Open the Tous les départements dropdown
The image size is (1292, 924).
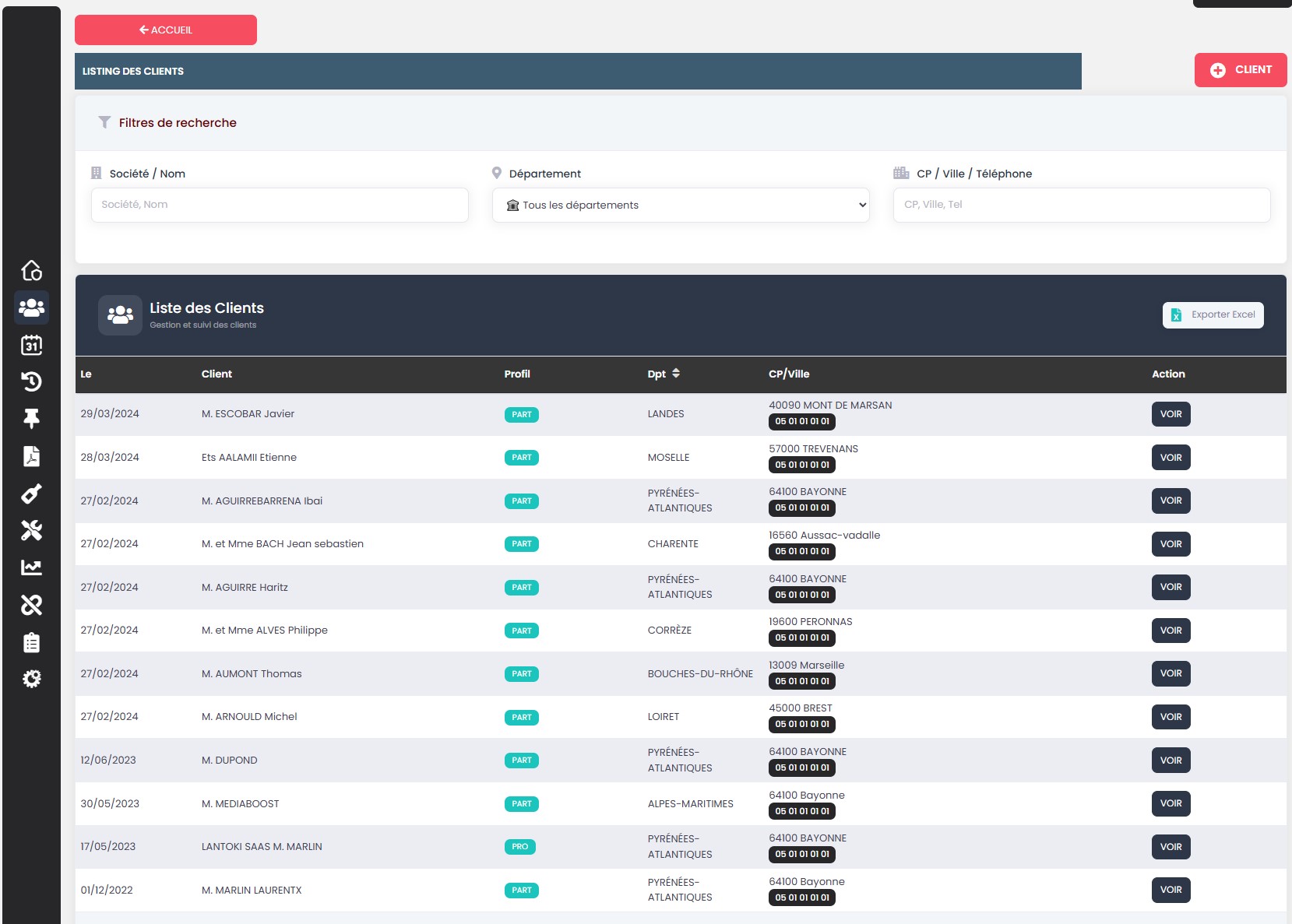pyautogui.click(x=680, y=205)
